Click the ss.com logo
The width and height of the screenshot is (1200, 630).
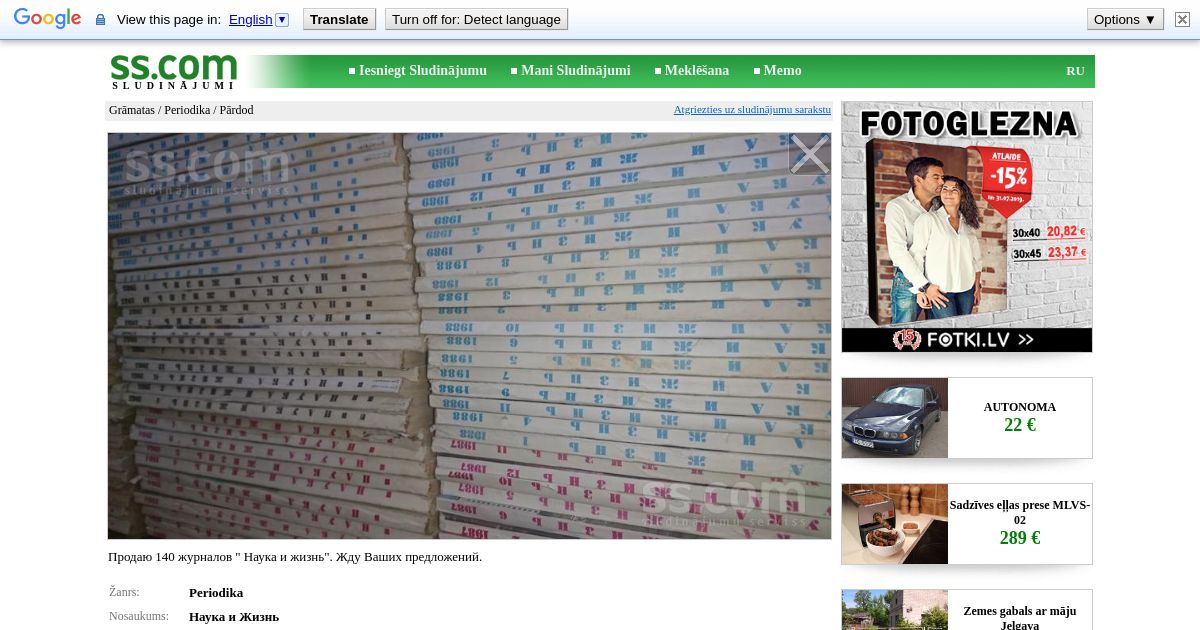coord(173,71)
